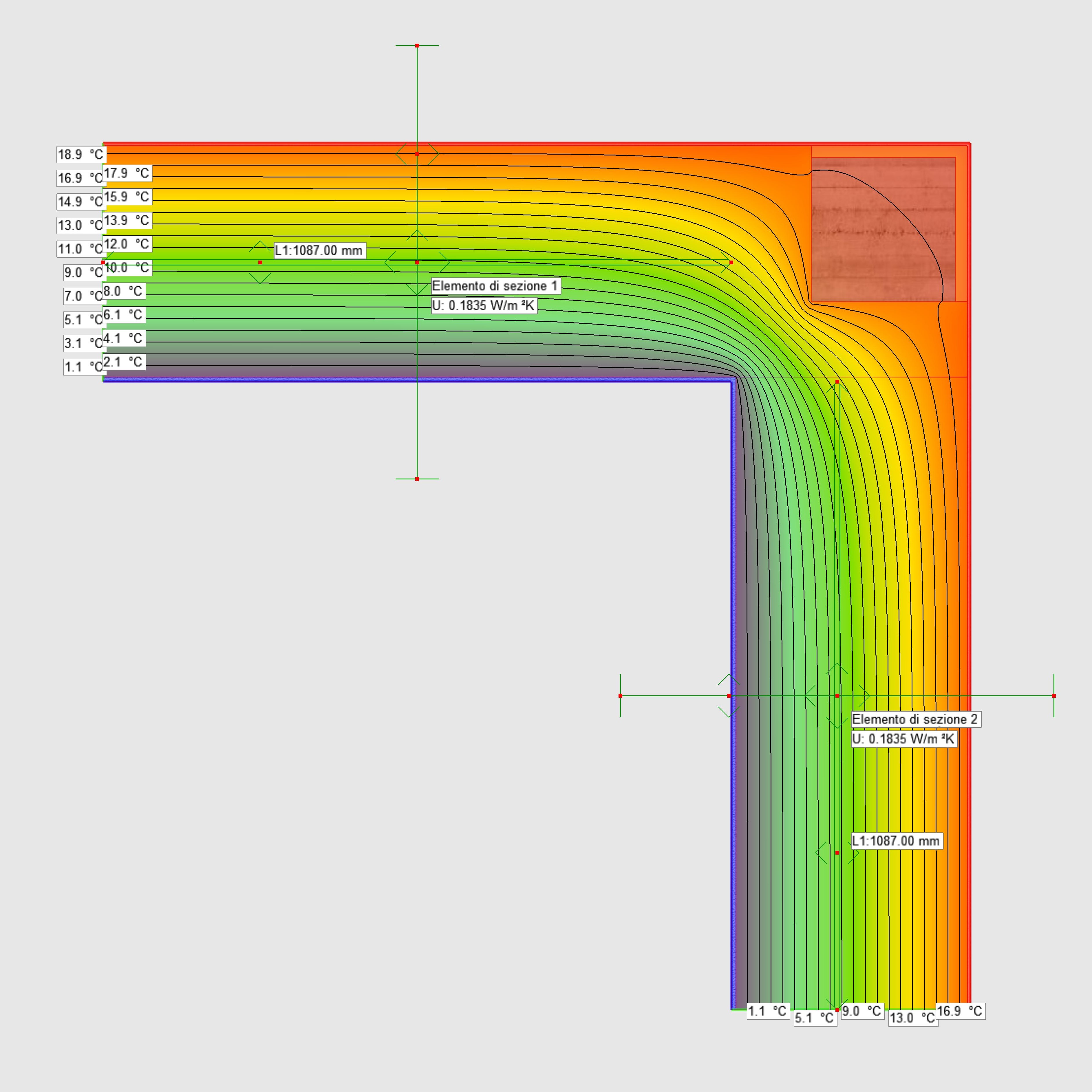Click center handle of section element 1
This screenshot has width=1092, height=1092.
tap(417, 262)
